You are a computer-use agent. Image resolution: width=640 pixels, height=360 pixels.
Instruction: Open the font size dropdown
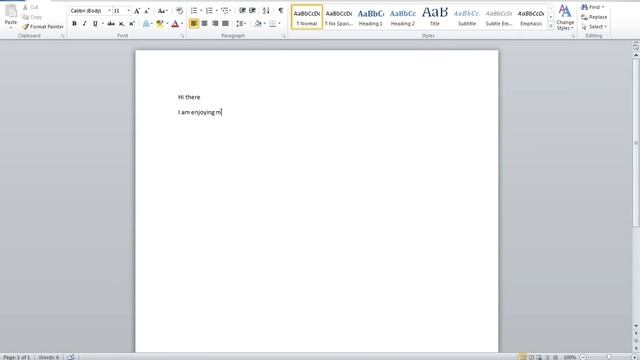129,11
